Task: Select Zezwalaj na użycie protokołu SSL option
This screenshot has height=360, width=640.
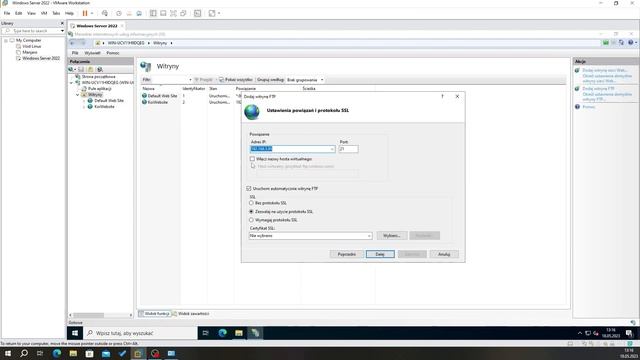Action: click(251, 211)
